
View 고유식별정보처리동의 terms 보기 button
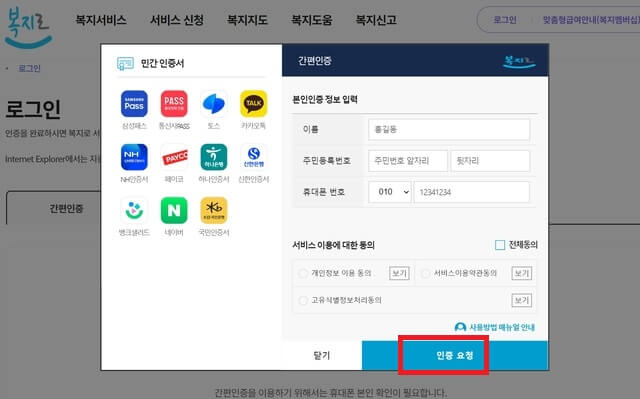coord(522,301)
